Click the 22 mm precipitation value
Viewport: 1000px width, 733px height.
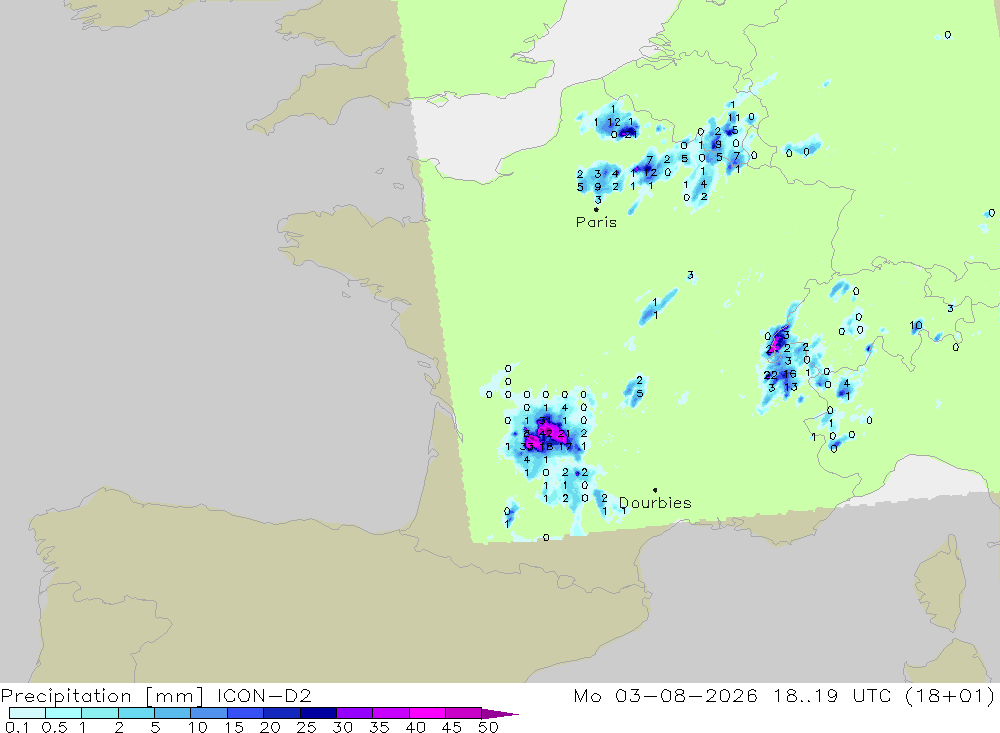(770, 375)
